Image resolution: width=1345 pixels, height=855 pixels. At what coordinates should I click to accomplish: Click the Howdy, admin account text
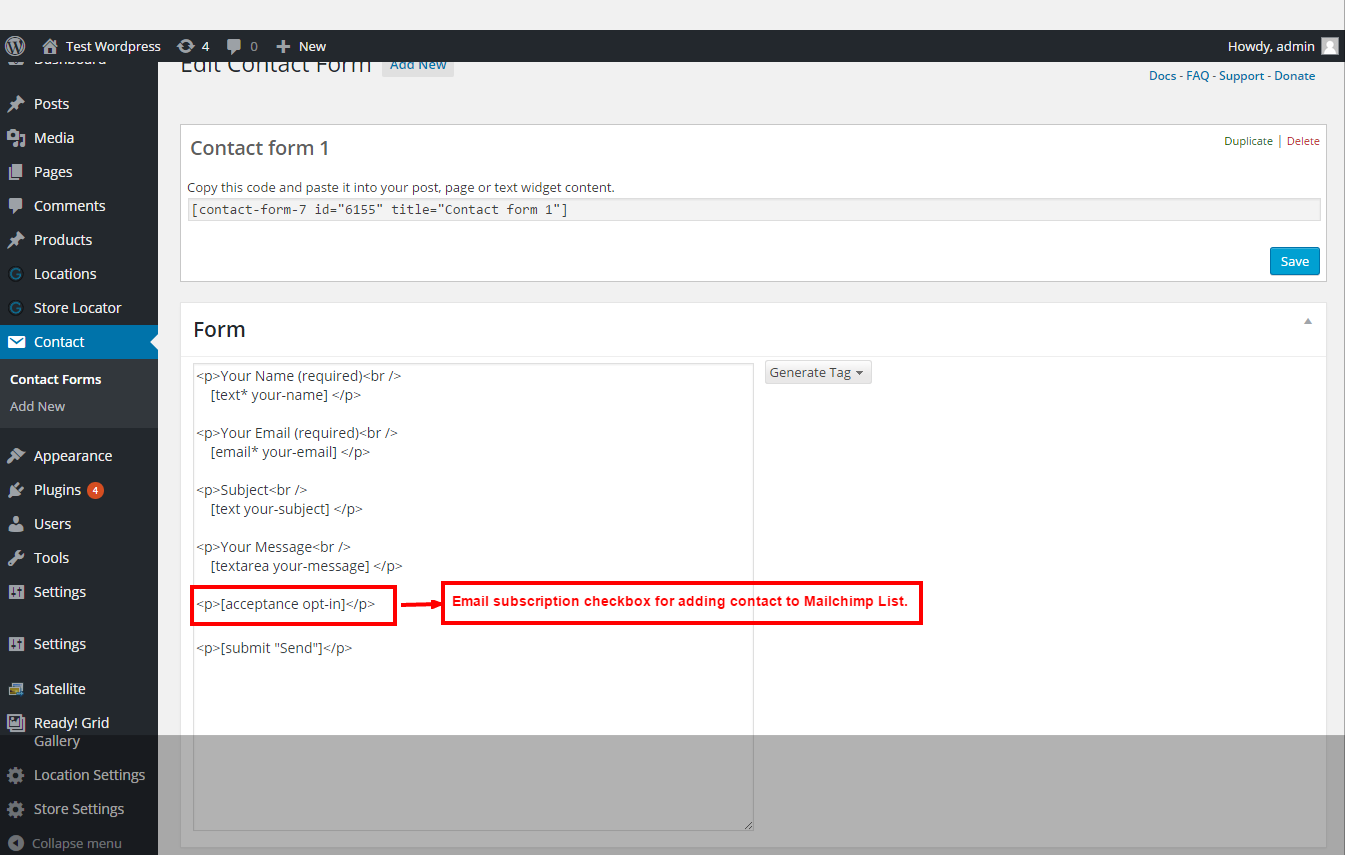[x=1271, y=46]
